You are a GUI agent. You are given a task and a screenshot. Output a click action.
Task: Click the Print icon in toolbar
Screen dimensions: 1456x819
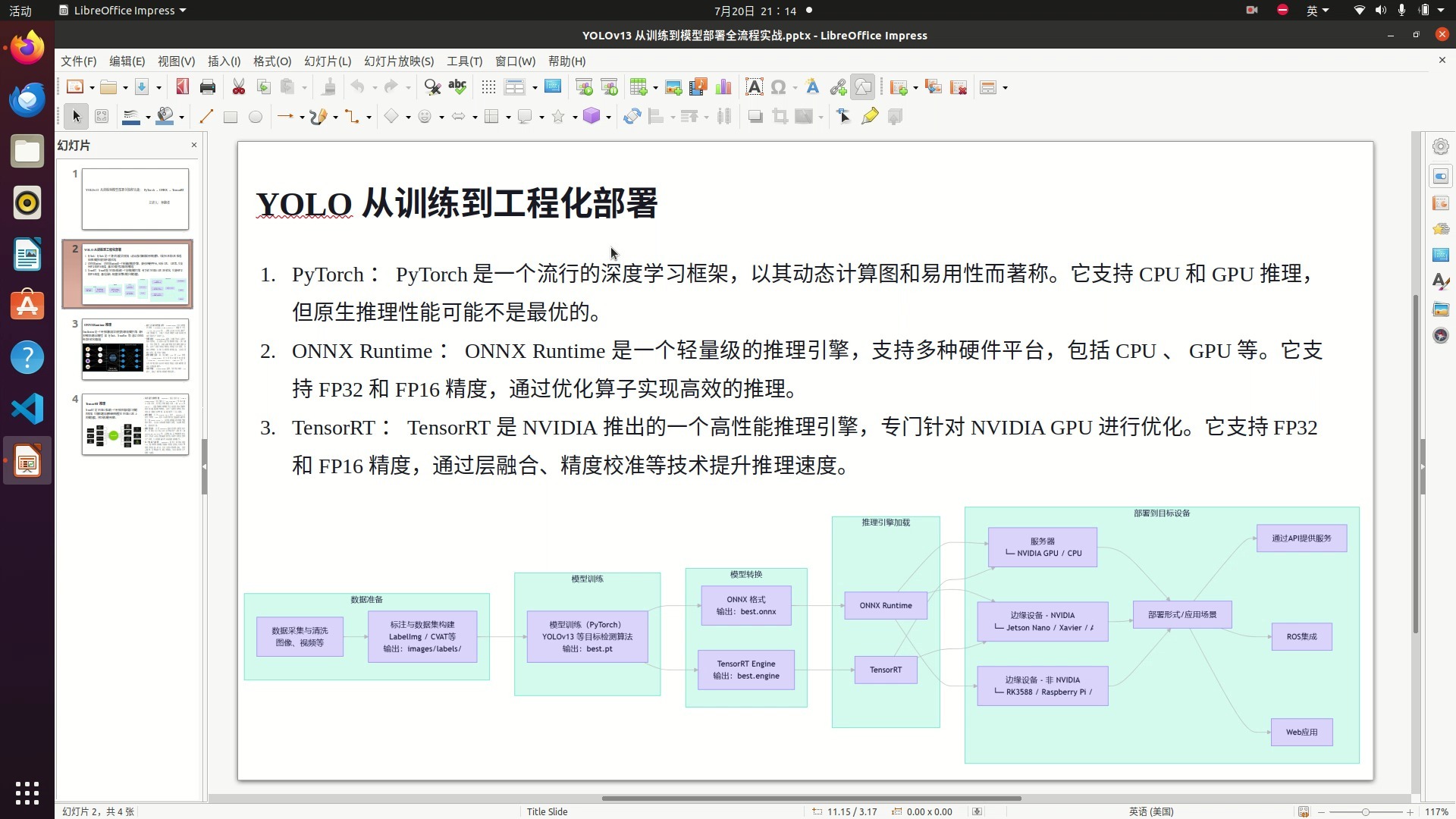207,87
